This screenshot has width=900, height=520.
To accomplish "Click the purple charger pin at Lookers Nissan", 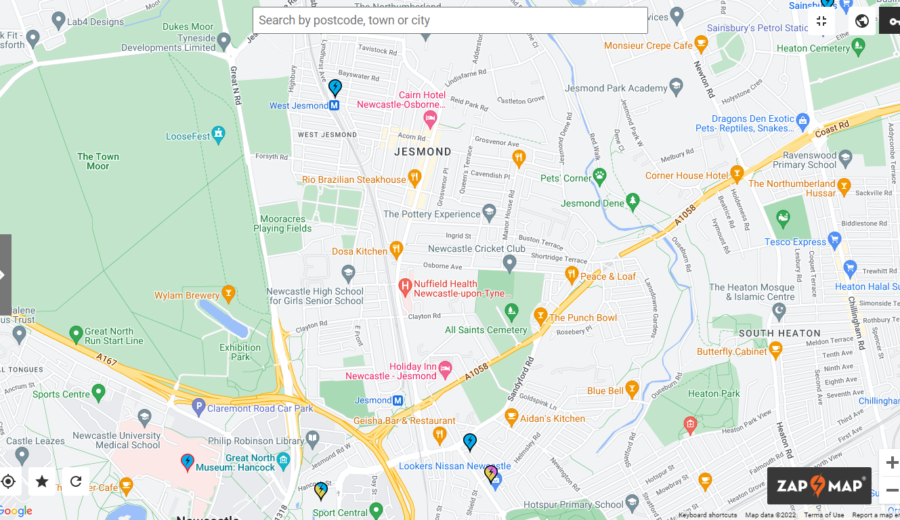I will click(x=491, y=474).
